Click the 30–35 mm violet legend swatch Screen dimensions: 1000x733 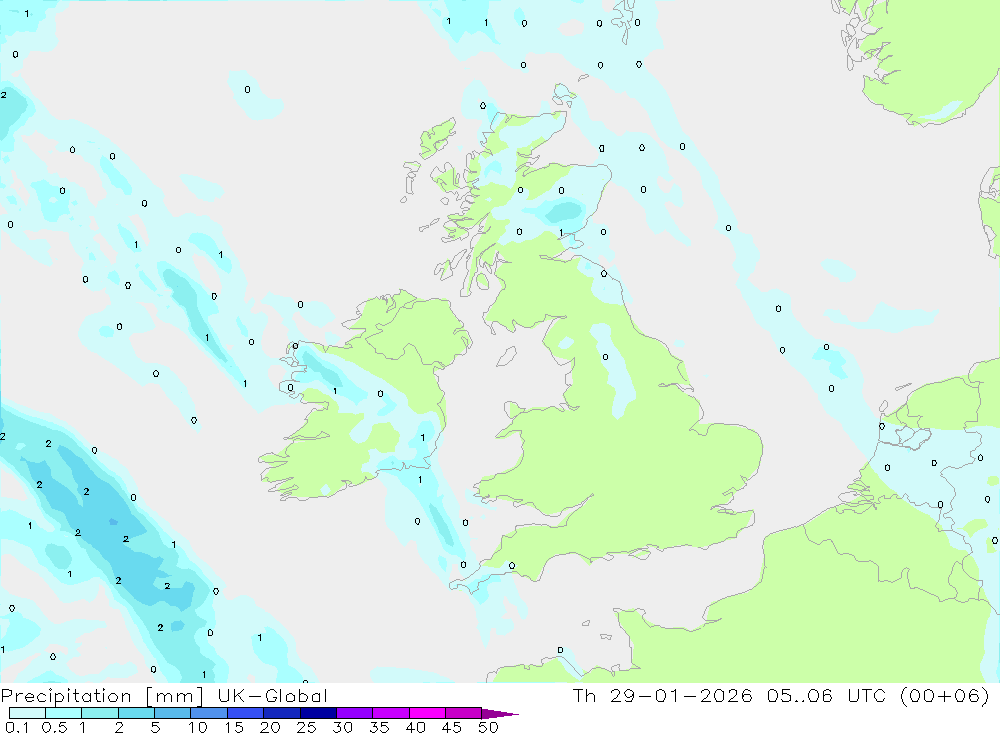[355, 713]
